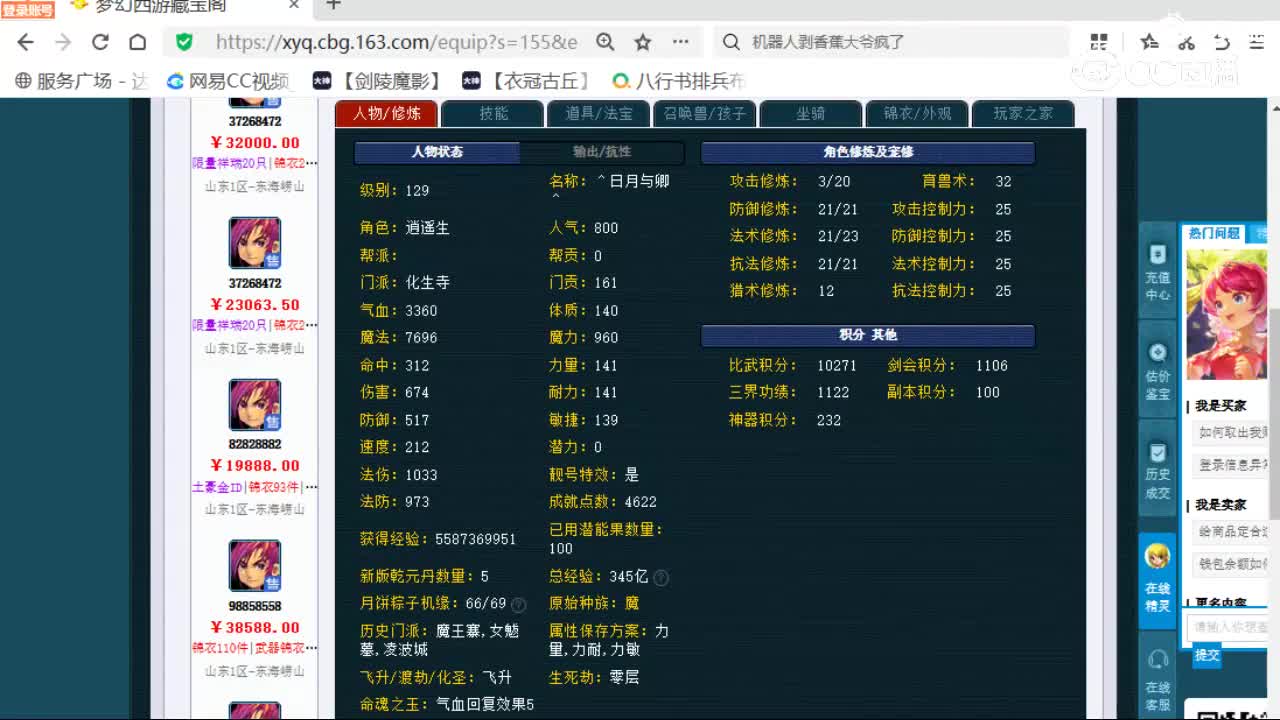Screen dimensions: 1280x720
Task: Open the ¥19888.00 listing avatar
Action: (x=255, y=405)
